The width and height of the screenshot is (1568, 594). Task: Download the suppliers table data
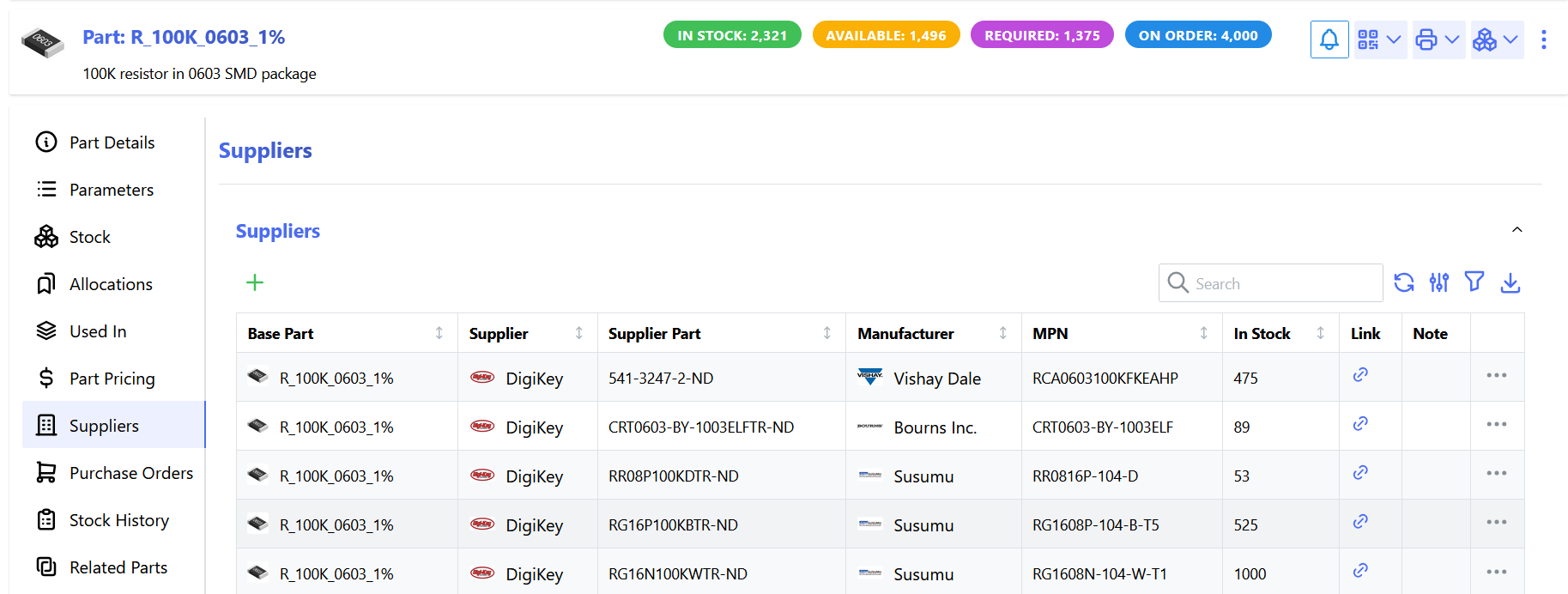point(1510,282)
